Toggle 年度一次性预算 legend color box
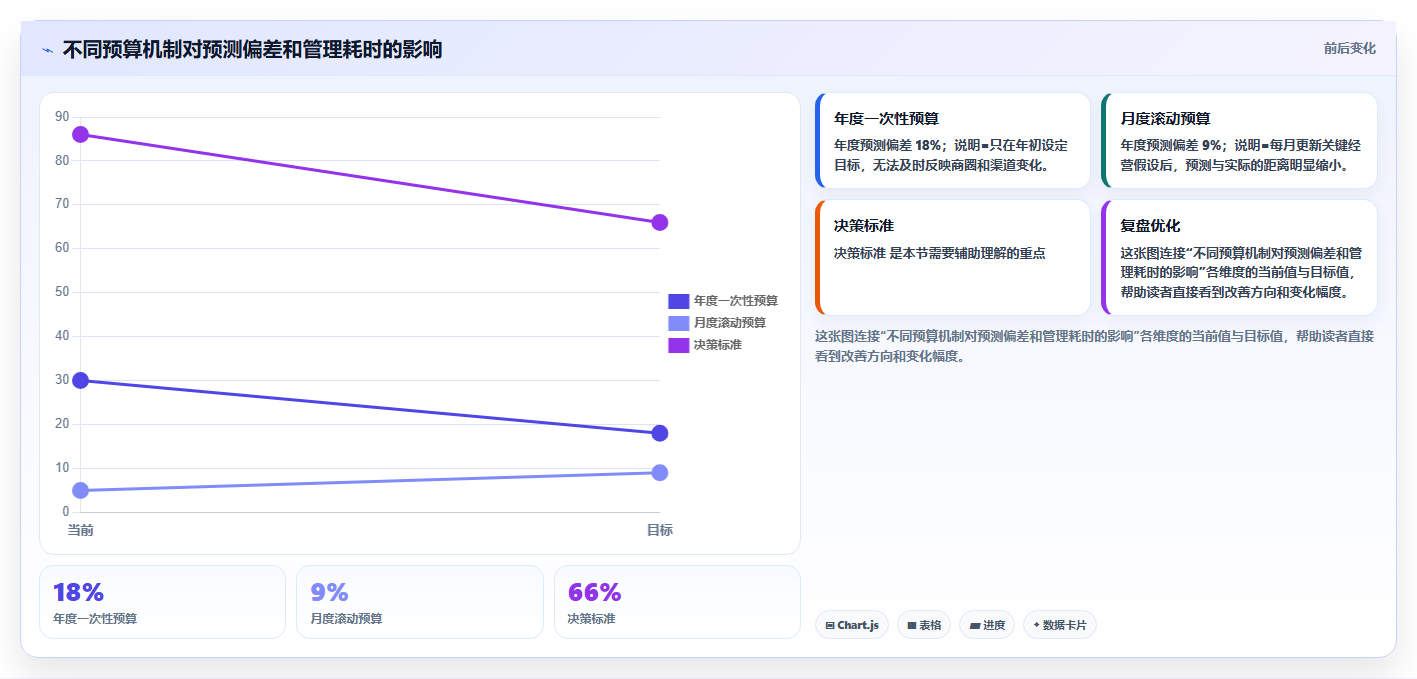1417x679 pixels. pyautogui.click(x=679, y=301)
